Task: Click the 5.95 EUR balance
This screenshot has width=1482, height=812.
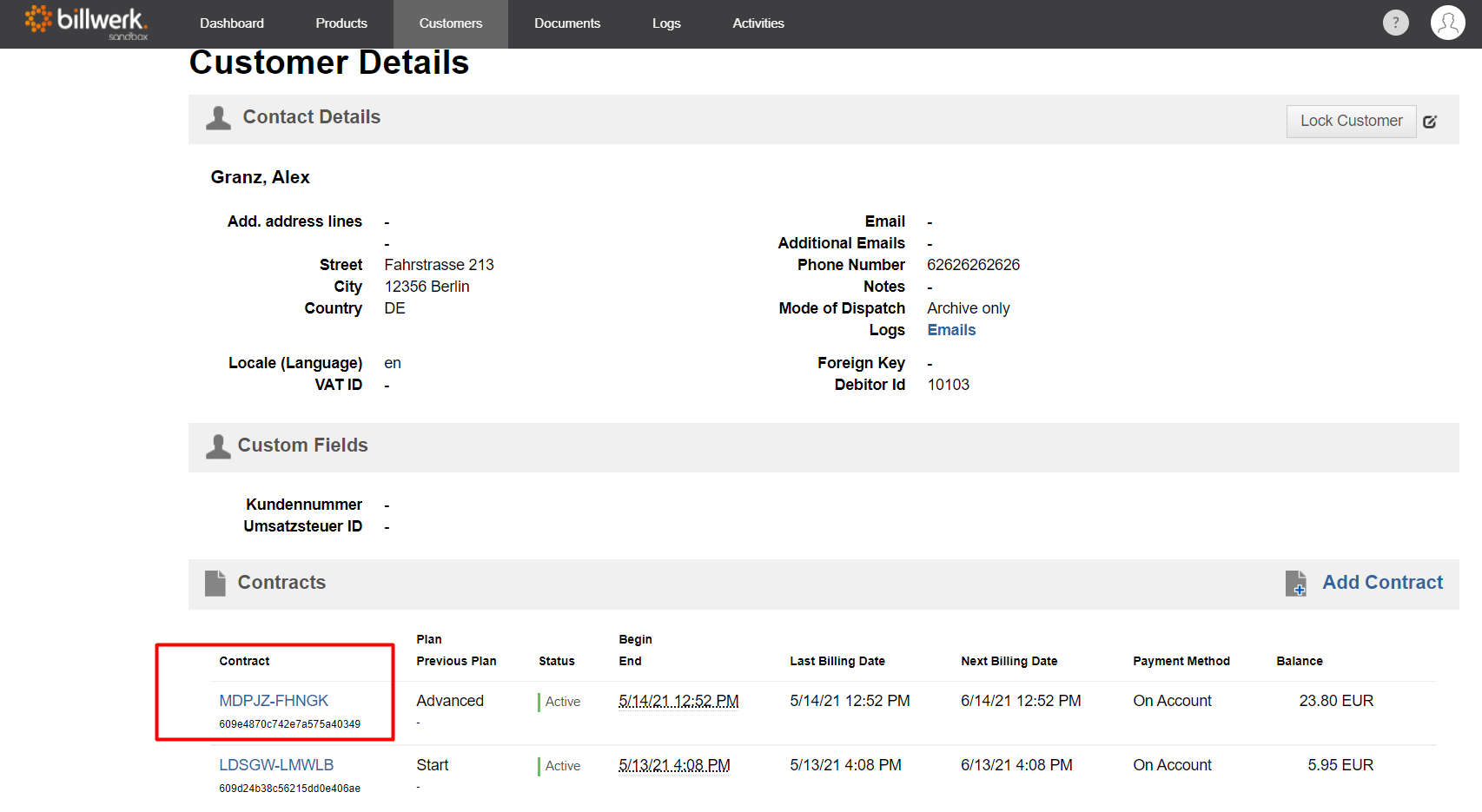Action: (1340, 765)
